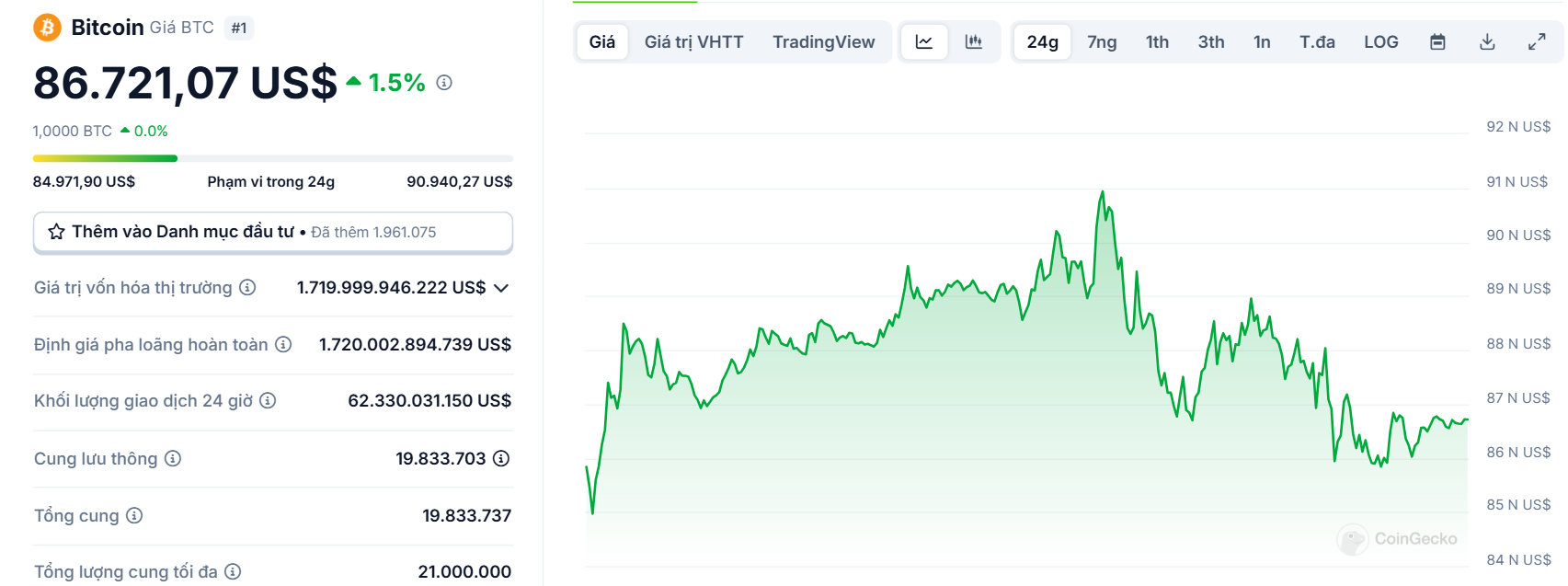This screenshot has height=586, width=1568.
Task: Switch to TradingView tab
Action: (824, 41)
